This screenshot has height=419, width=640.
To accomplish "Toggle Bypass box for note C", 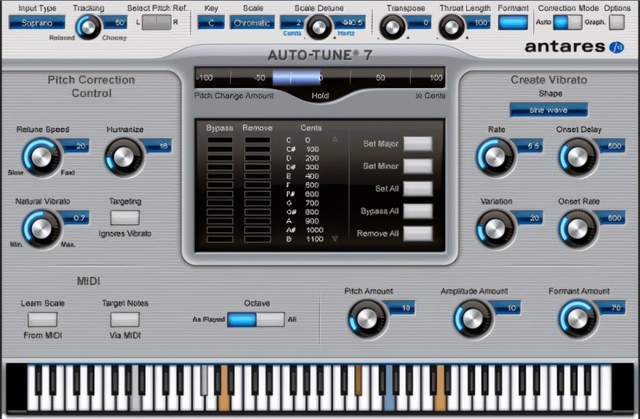I will (x=220, y=140).
